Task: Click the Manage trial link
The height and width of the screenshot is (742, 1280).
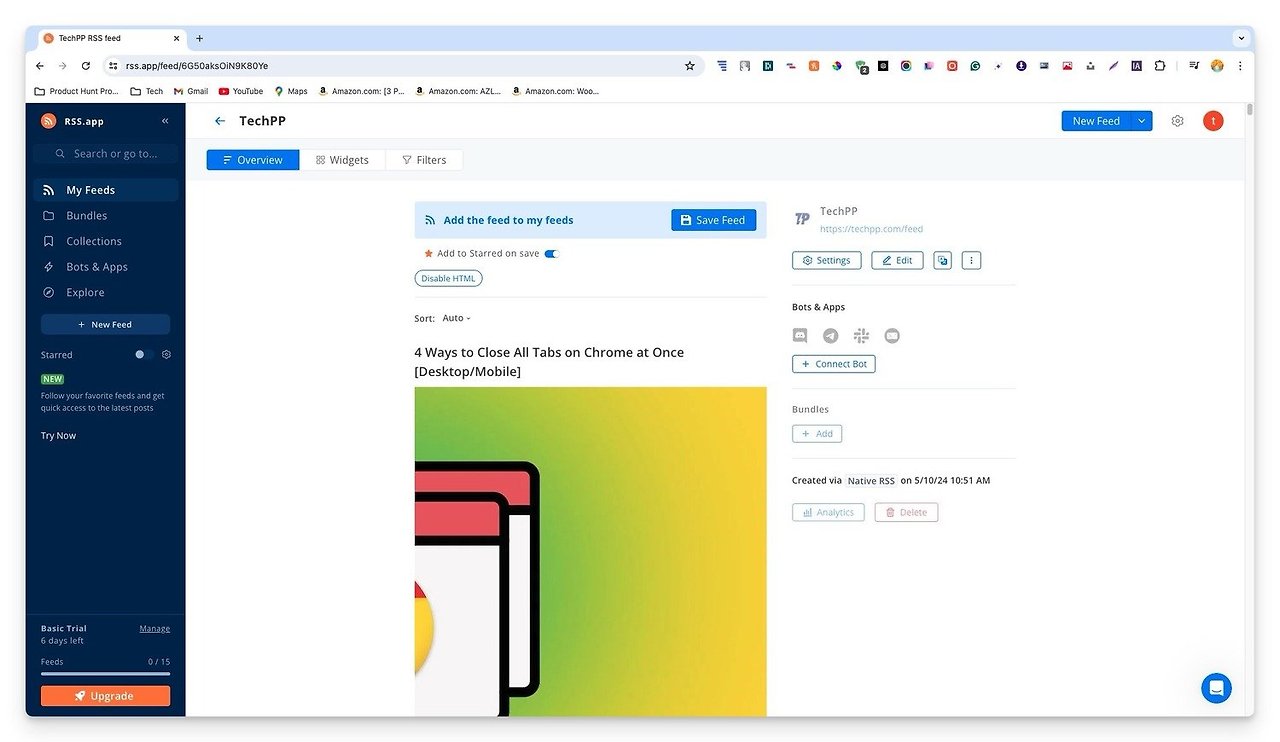Action: pos(155,629)
